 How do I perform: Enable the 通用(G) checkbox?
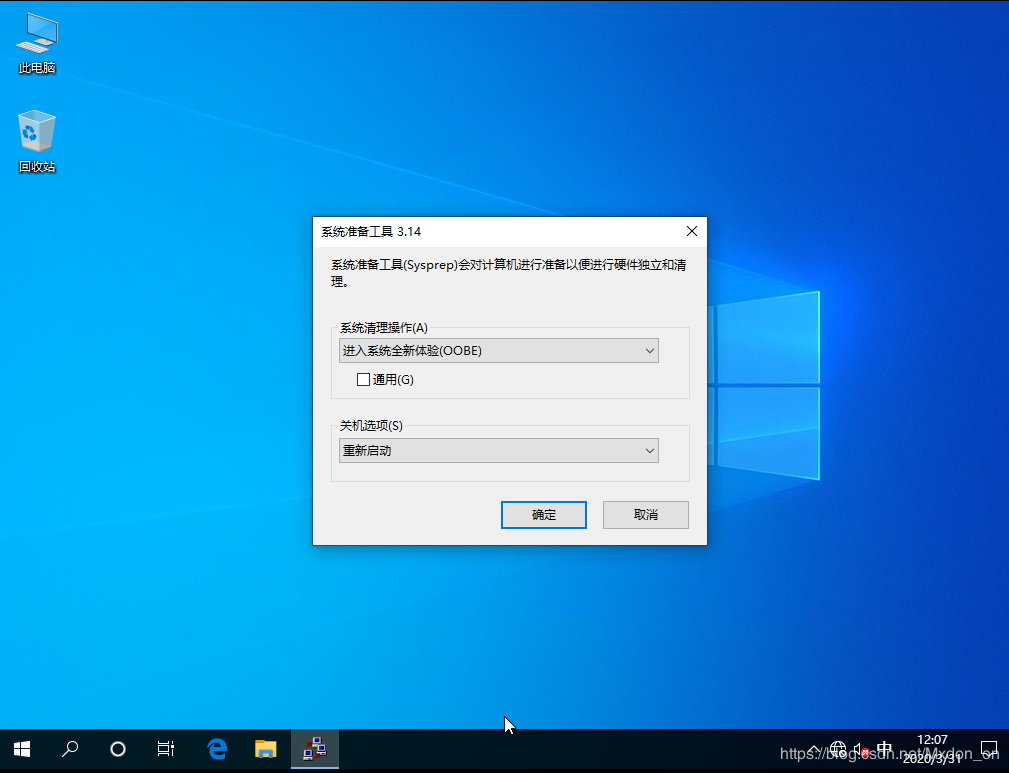pos(364,379)
